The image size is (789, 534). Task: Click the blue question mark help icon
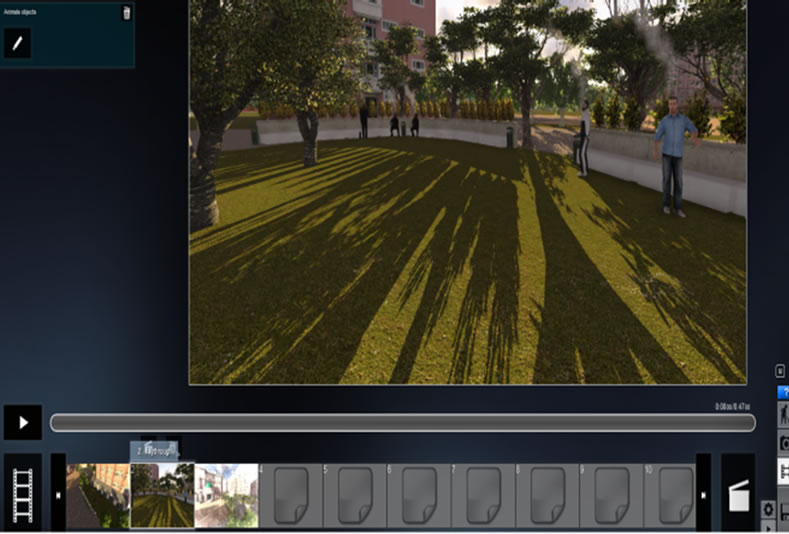coord(783,392)
